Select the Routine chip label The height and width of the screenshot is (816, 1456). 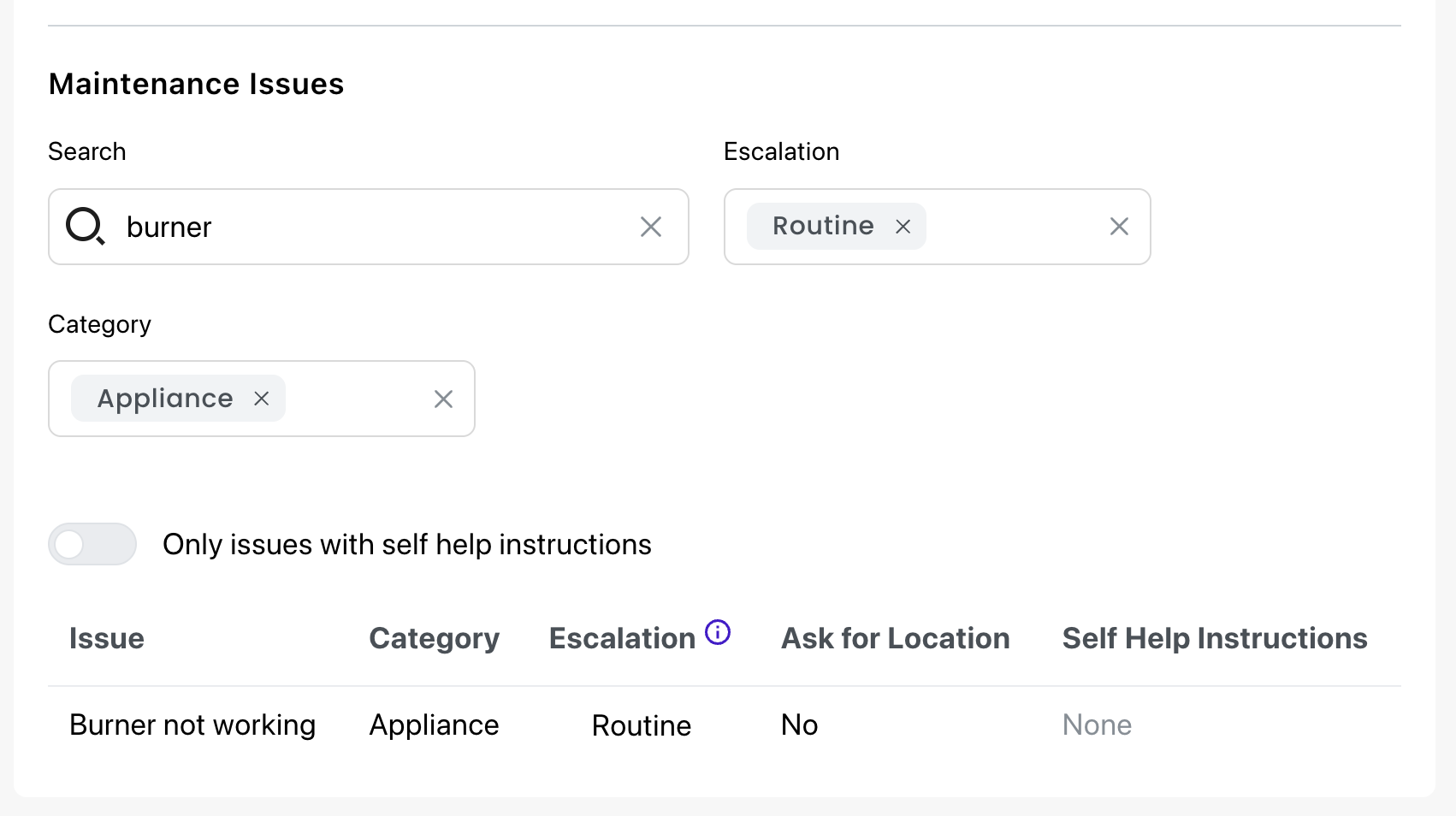point(823,226)
